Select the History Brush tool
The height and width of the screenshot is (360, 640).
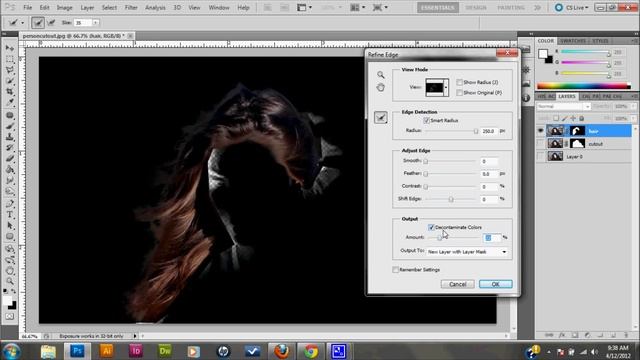tap(10, 148)
